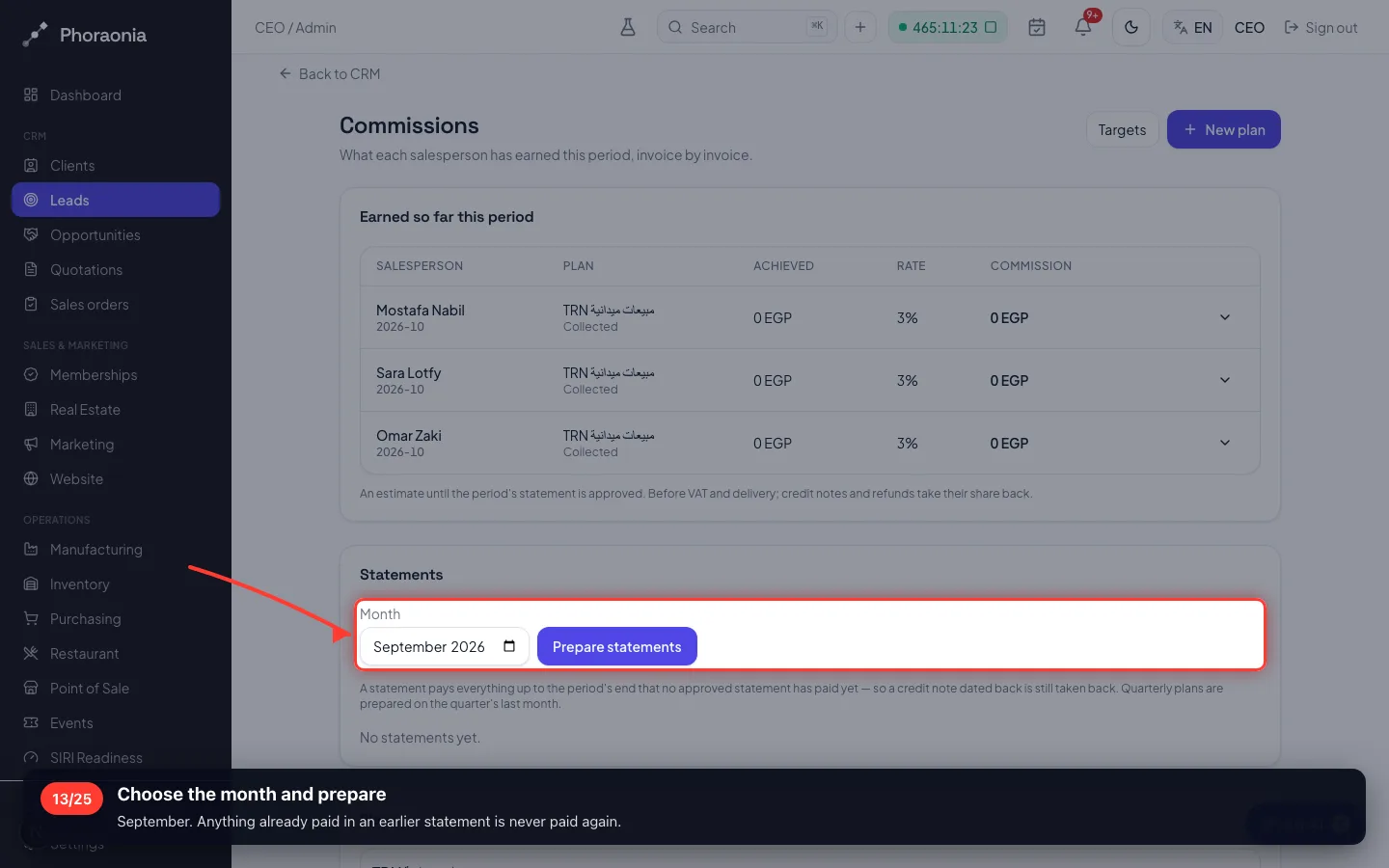This screenshot has height=868, width=1389.
Task: Open Dashboard in sidebar
Action: (x=116, y=95)
